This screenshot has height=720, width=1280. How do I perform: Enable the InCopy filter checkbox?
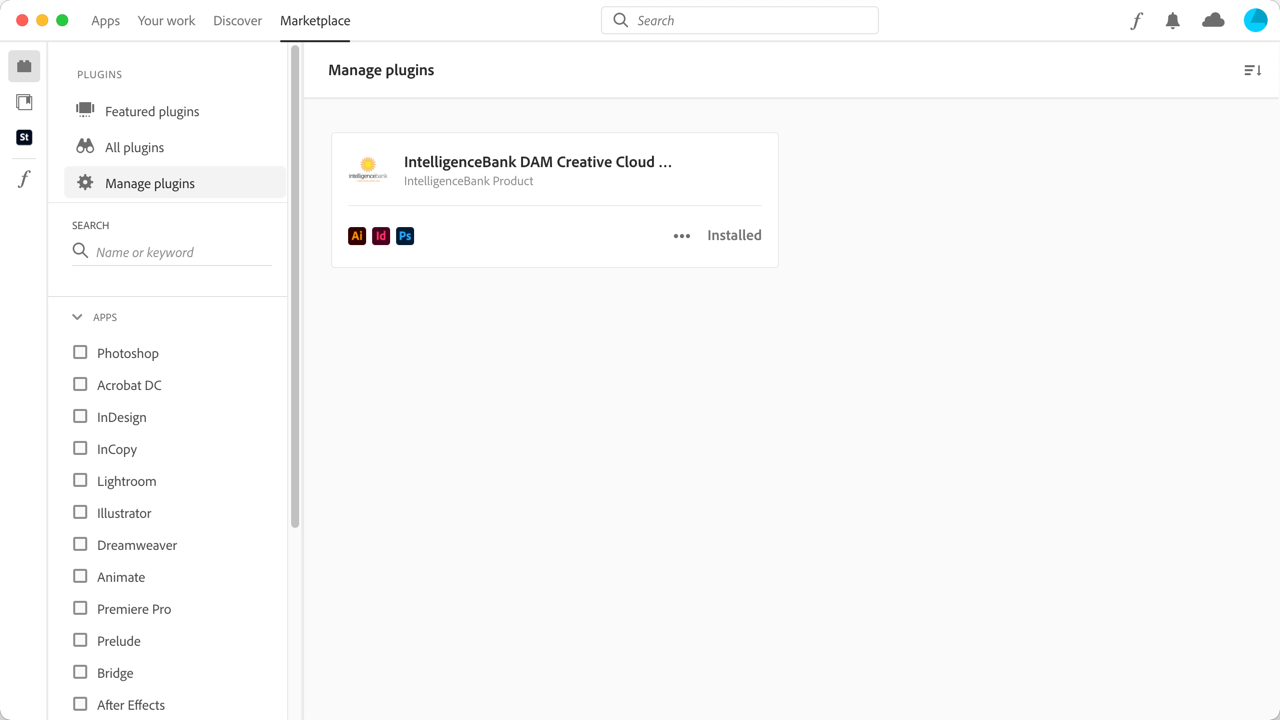pos(80,448)
